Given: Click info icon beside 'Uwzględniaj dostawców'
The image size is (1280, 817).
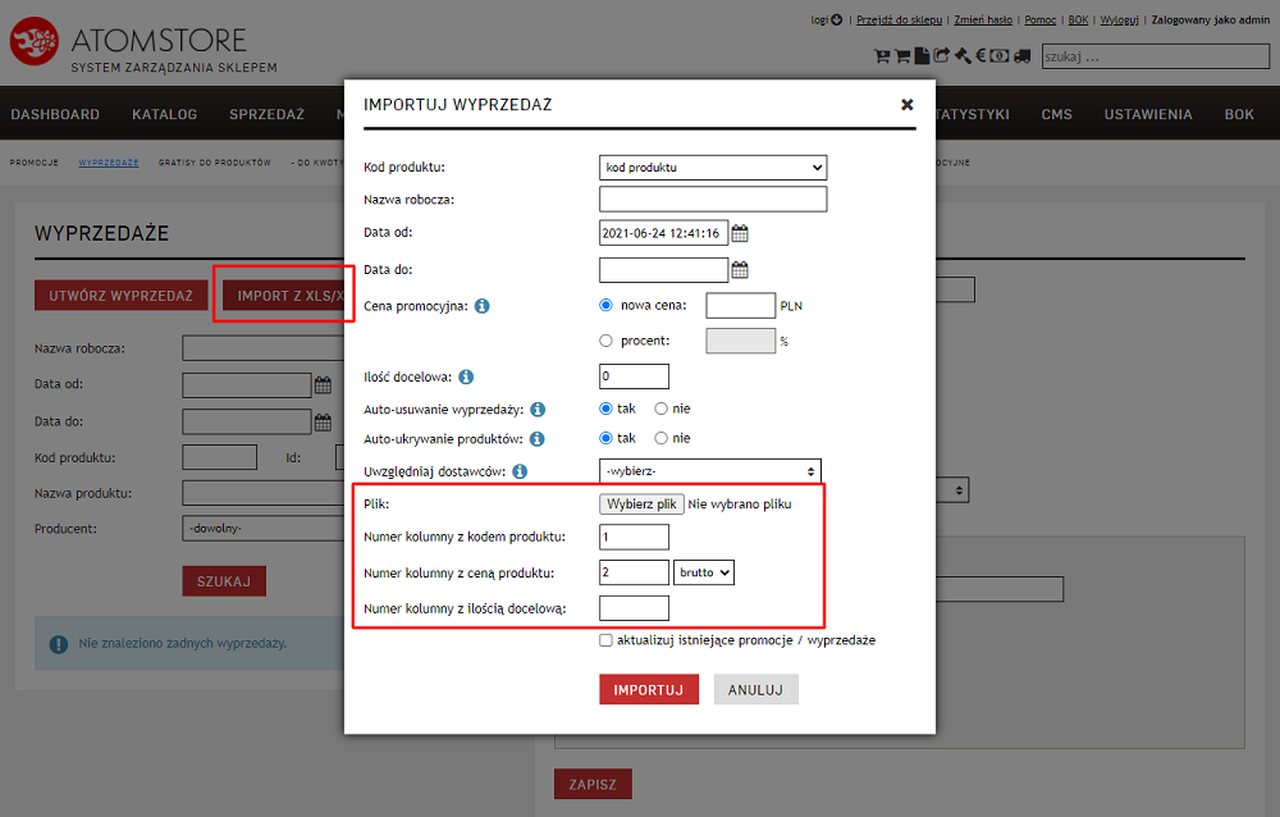Looking at the screenshot, I should (x=520, y=471).
